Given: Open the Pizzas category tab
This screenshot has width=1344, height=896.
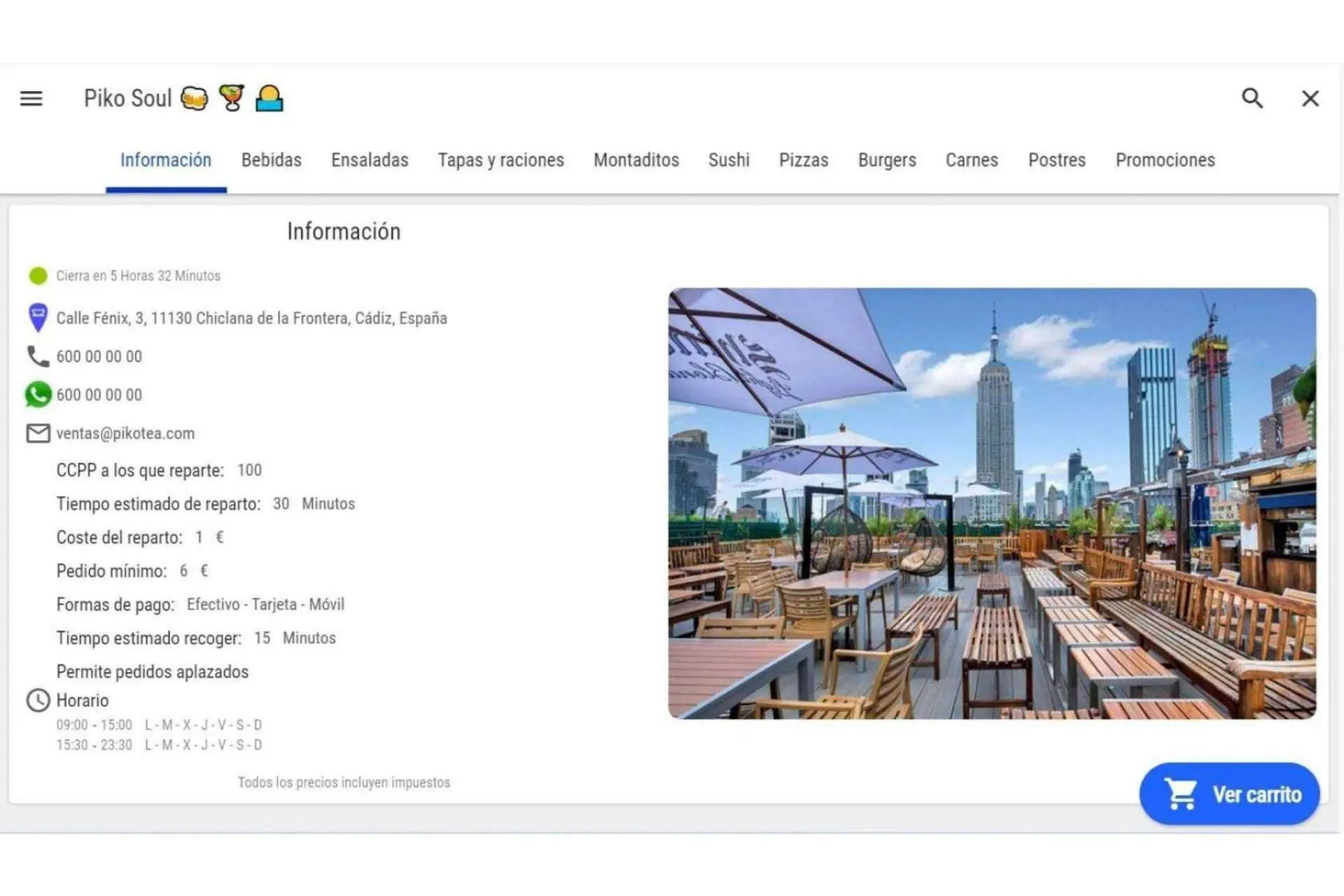Looking at the screenshot, I should click(x=804, y=160).
